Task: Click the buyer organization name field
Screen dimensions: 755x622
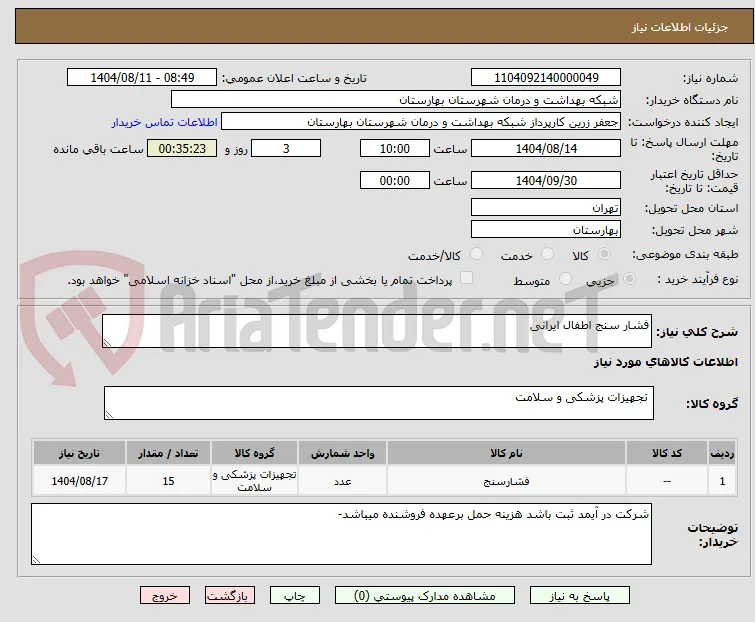Action: [x=395, y=100]
